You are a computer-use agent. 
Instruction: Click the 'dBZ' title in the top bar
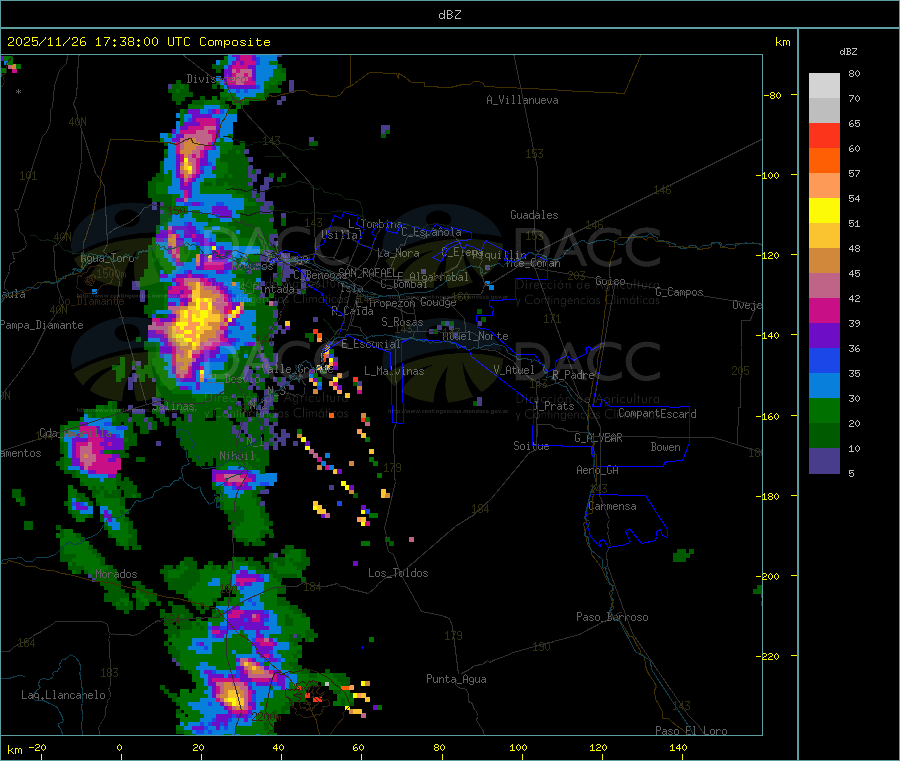[449, 15]
